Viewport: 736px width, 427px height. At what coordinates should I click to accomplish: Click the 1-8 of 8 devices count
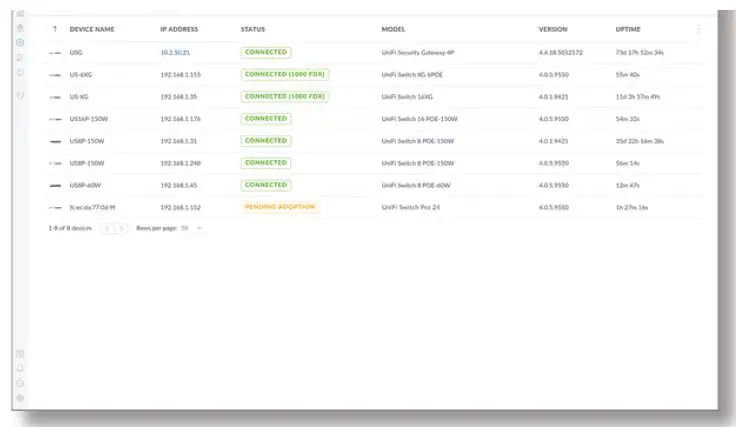pyautogui.click(x=70, y=228)
